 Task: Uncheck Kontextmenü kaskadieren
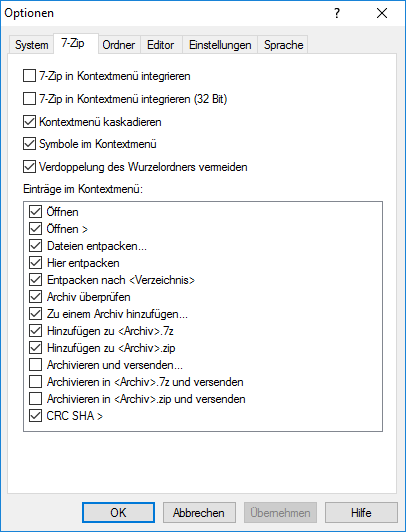coord(29,122)
